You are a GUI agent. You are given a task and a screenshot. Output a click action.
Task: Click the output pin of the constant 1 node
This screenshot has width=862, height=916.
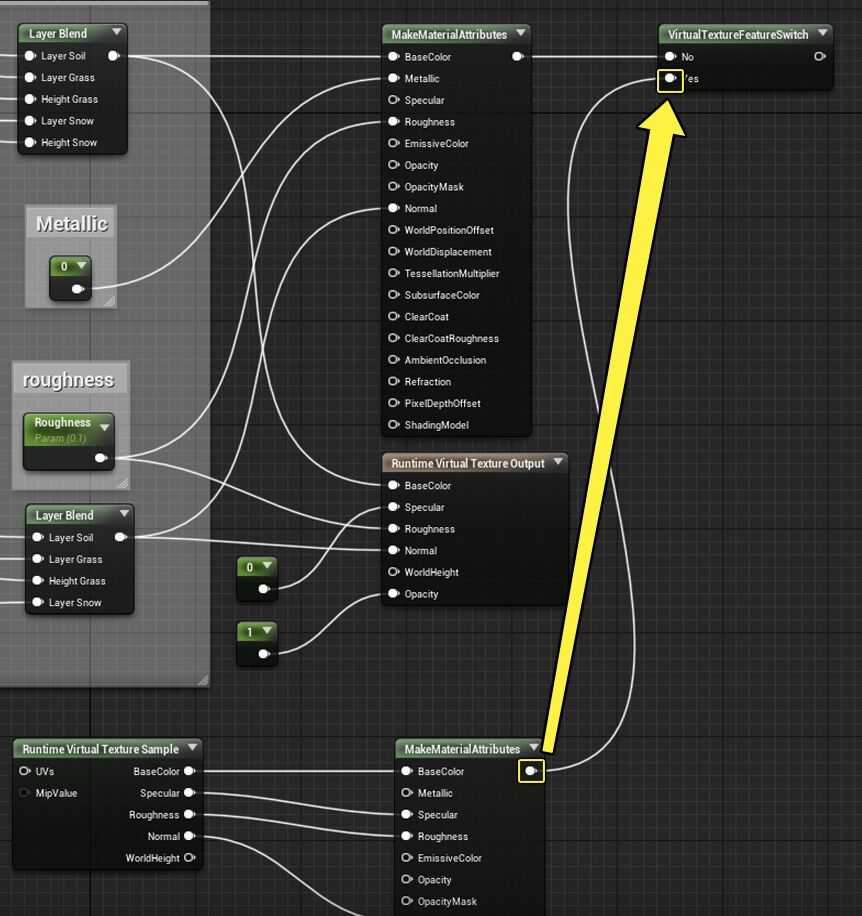click(x=264, y=654)
